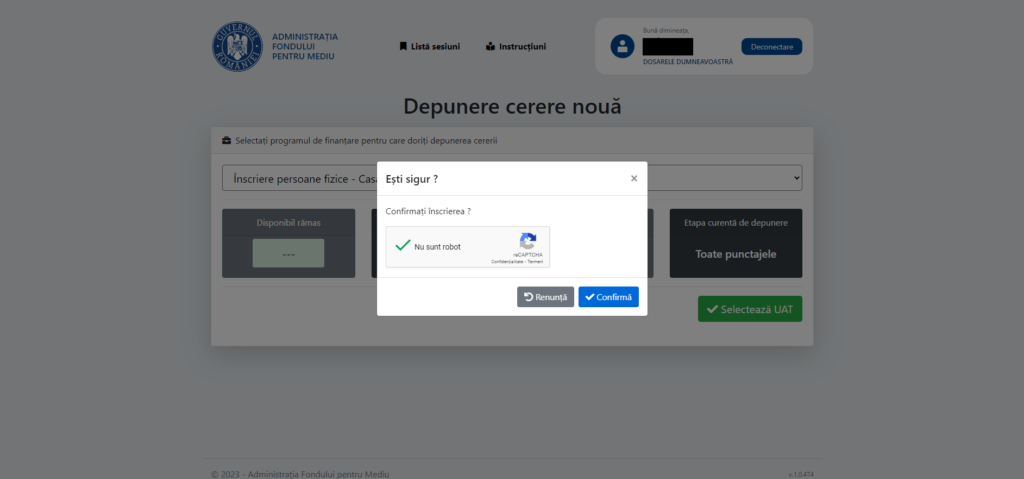Expand dropdown via its chevron arrow

click(x=796, y=178)
